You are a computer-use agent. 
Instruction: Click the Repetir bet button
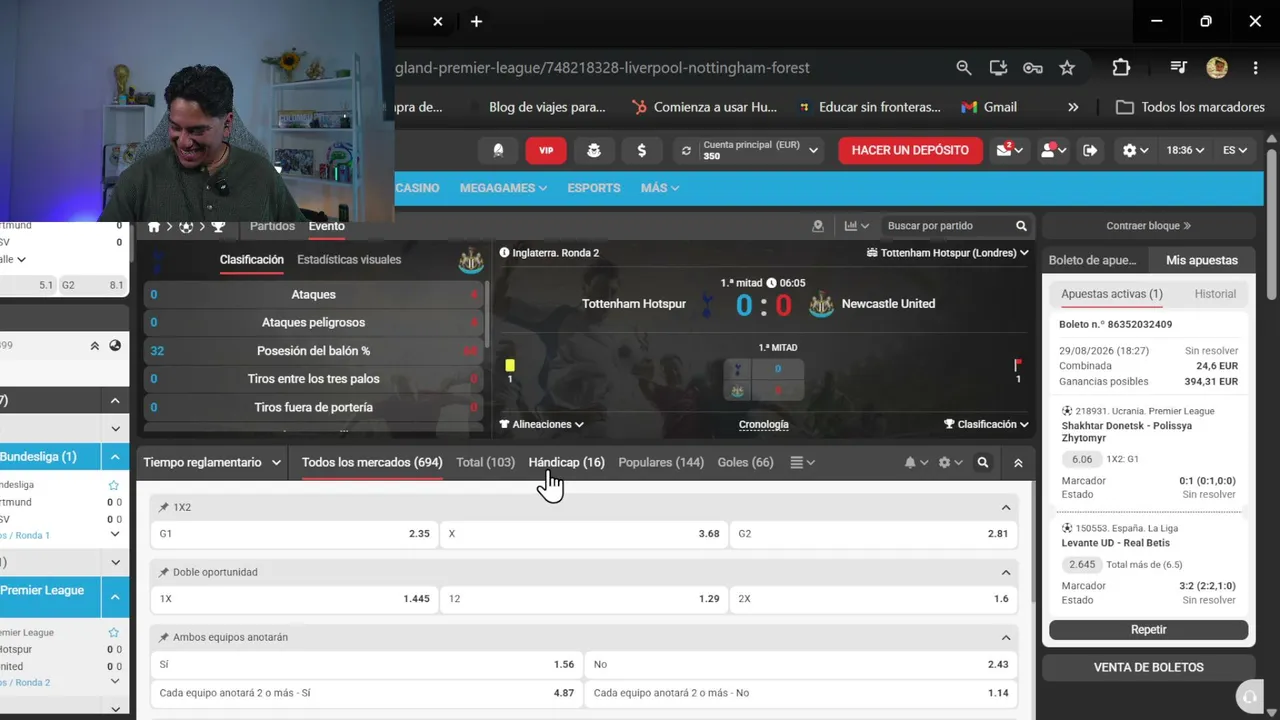(1149, 630)
